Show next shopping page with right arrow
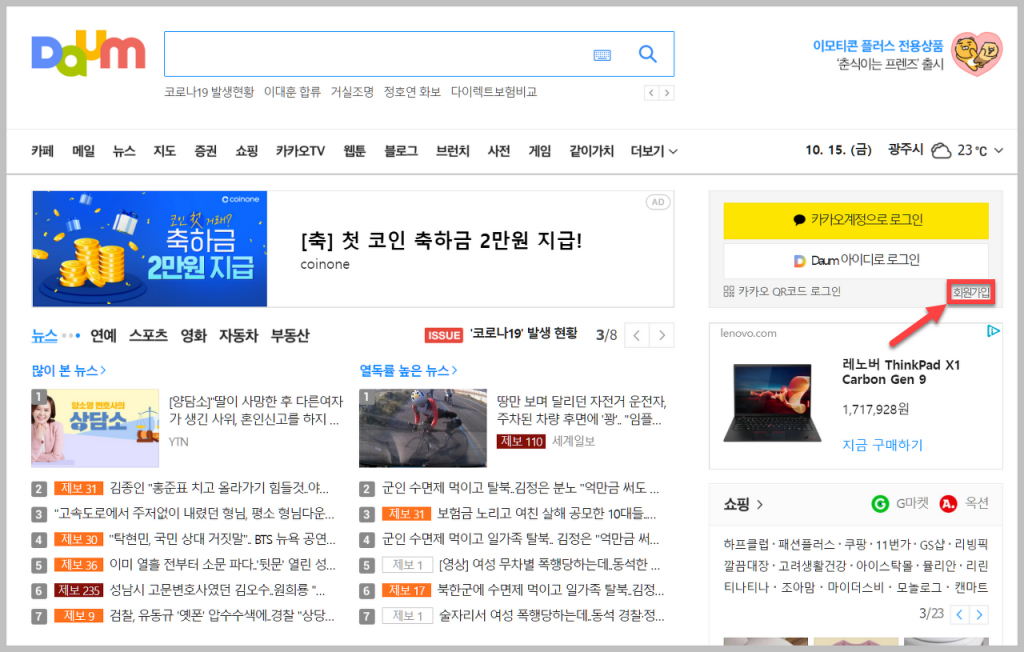1024x652 pixels. pos(979,615)
